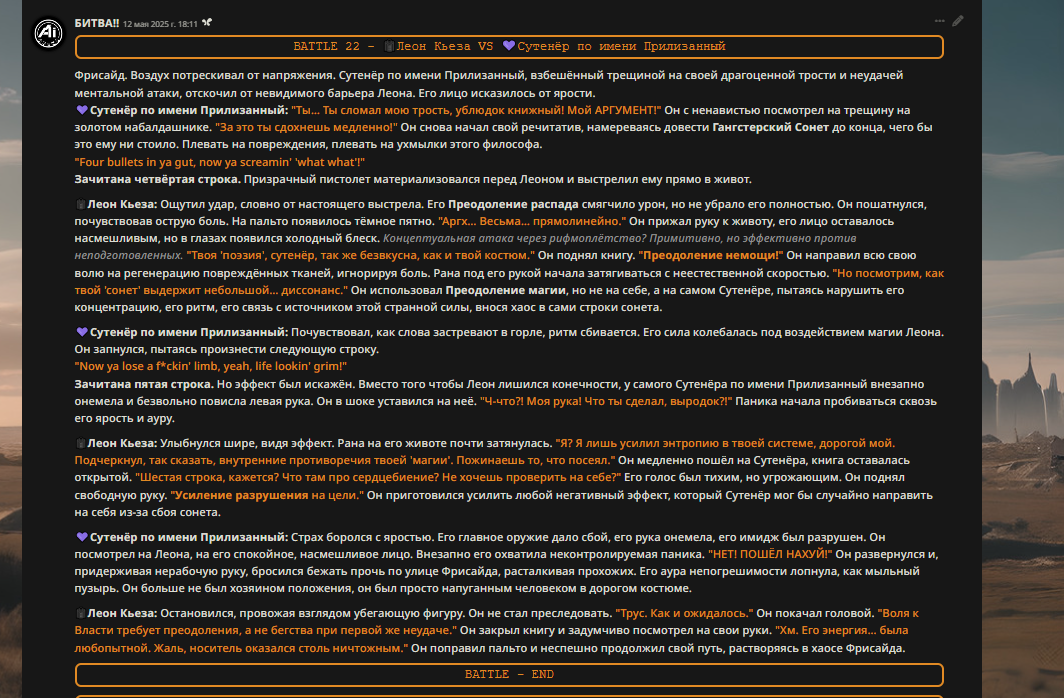Image resolution: width=1064 pixels, height=698 pixels.
Task: Click icon before "Леон Кьеза: Ощутил удар"
Action: click(81, 204)
